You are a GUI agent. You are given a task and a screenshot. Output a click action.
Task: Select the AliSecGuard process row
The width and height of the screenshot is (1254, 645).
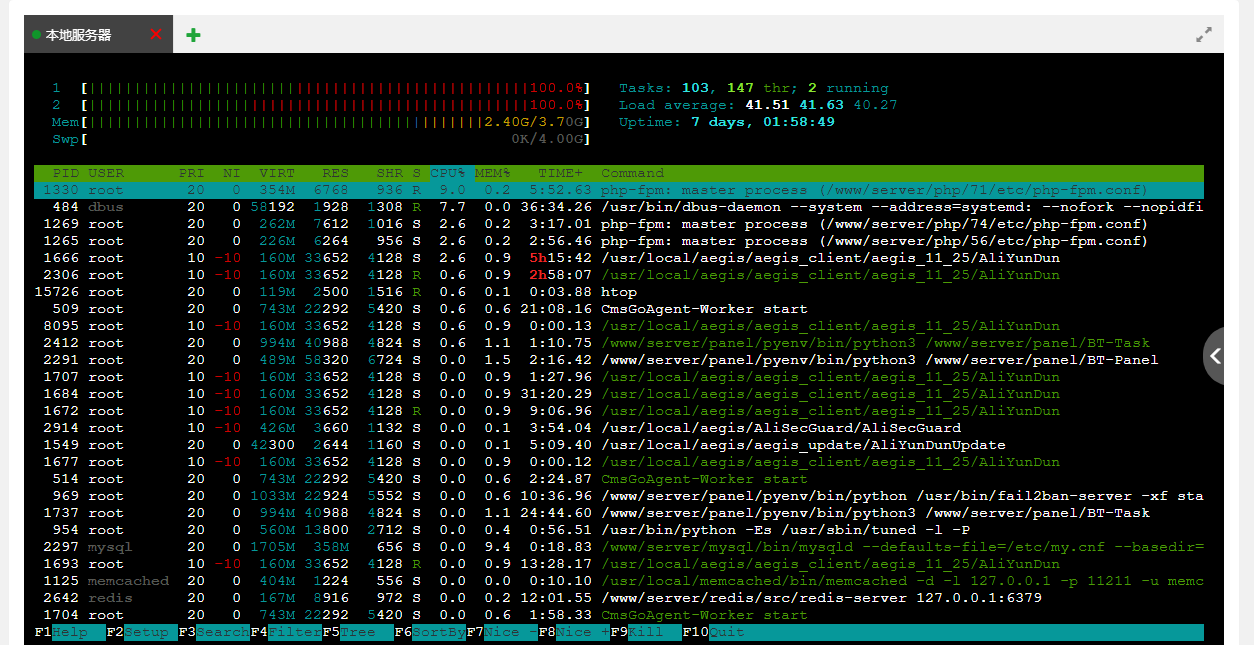[619, 428]
